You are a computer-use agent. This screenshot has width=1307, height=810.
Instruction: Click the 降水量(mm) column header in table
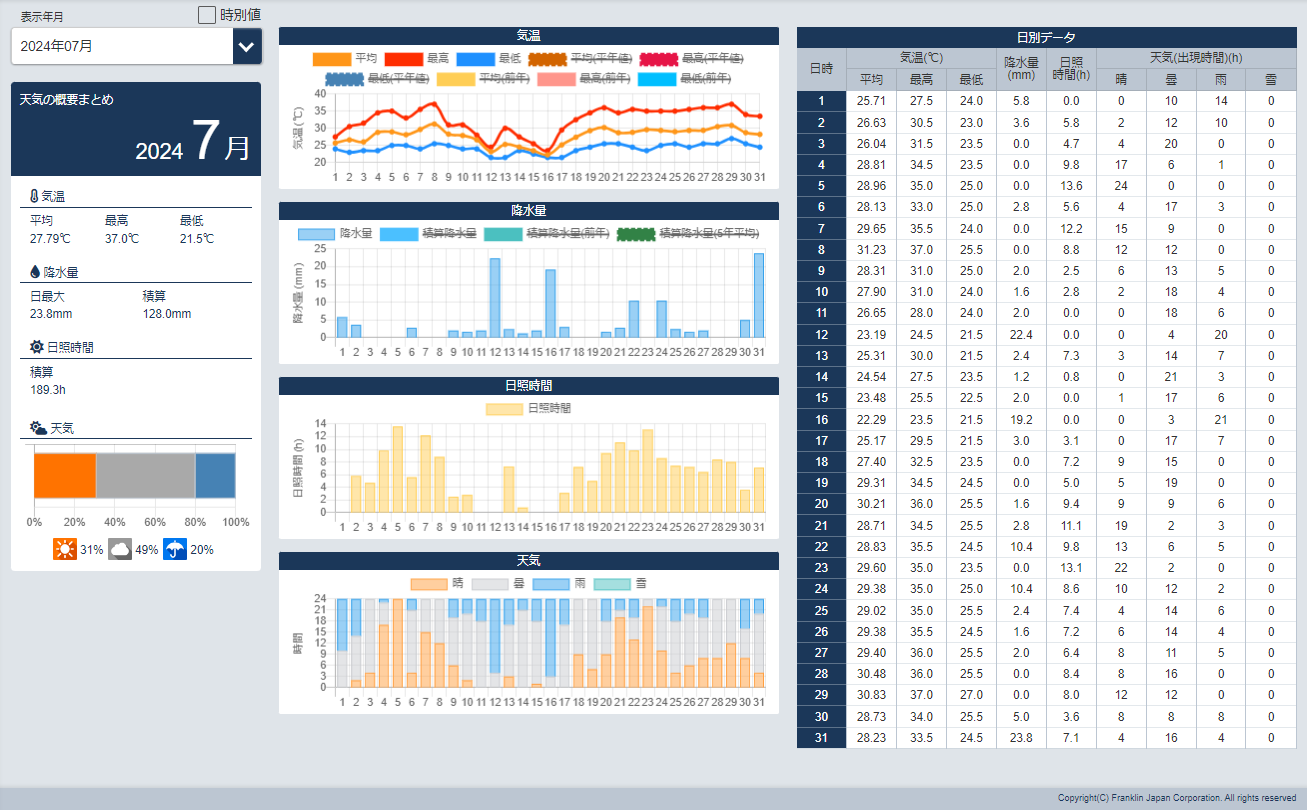[1021, 68]
